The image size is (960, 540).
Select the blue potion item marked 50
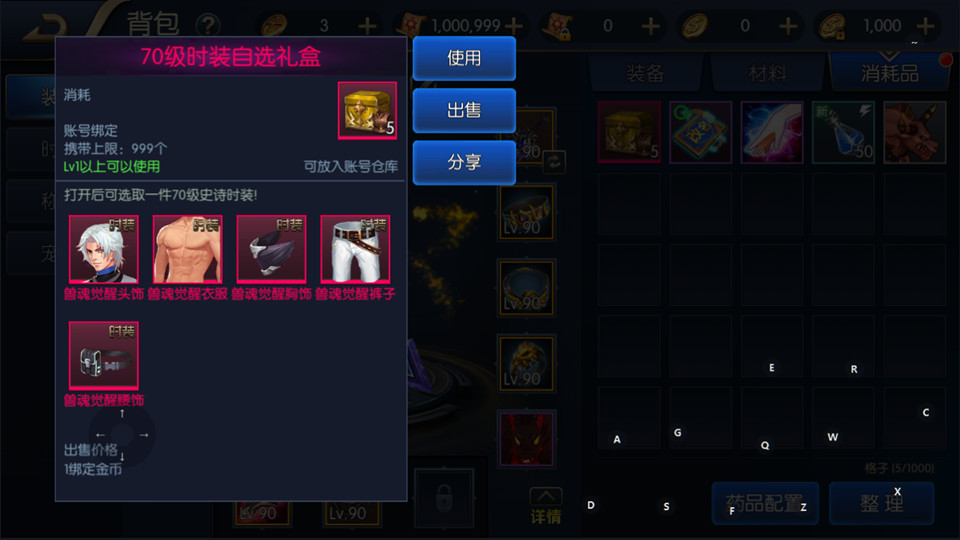pyautogui.click(x=843, y=132)
